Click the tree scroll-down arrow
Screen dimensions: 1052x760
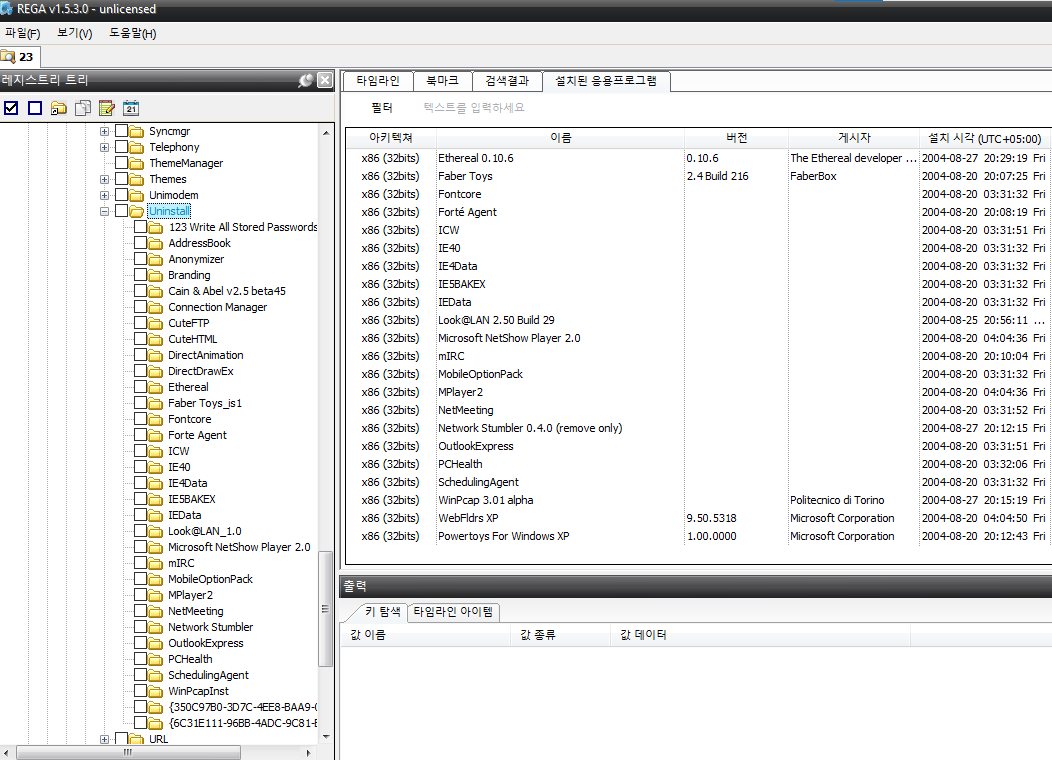click(326, 737)
